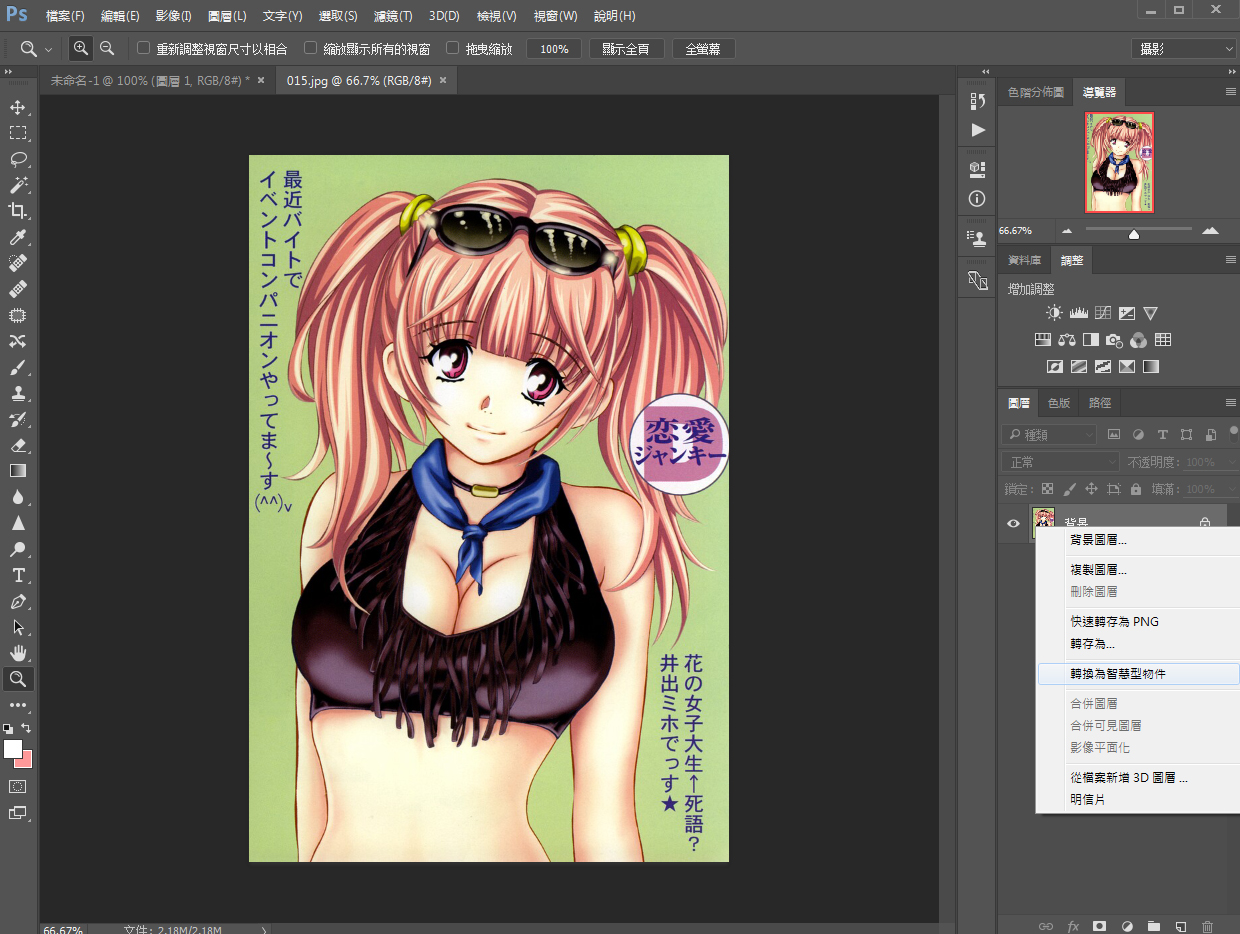The width and height of the screenshot is (1240, 934).
Task: Open the Adjustments panel menu
Action: point(1231,259)
